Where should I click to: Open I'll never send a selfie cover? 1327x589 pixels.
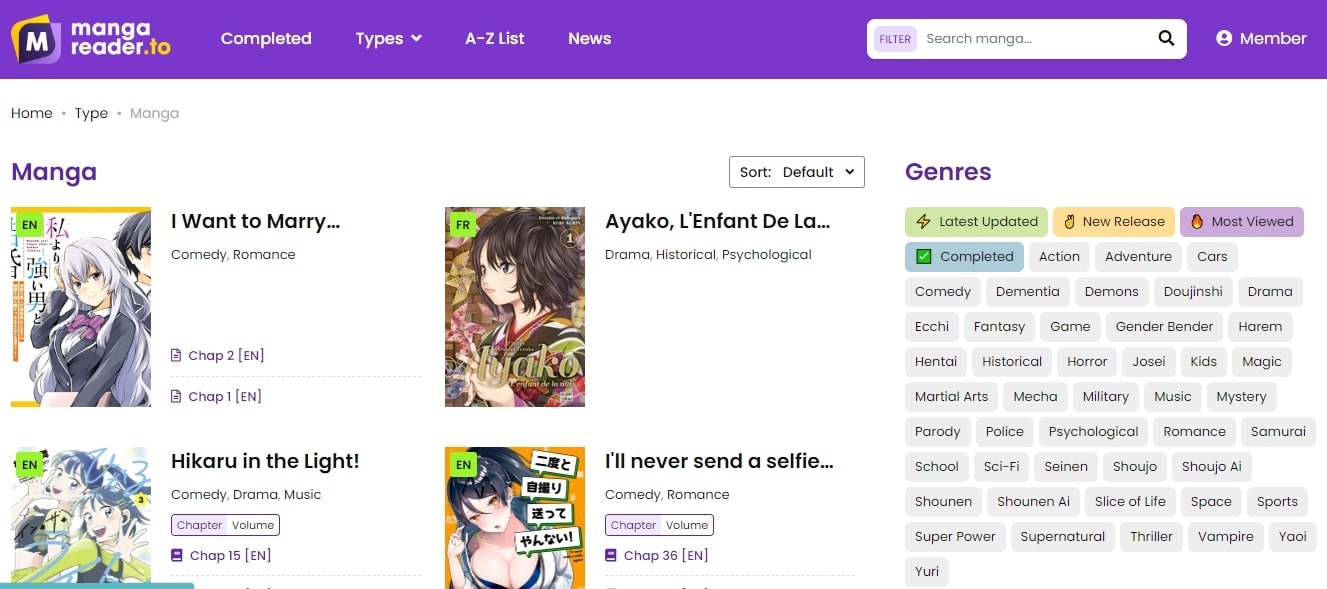(x=515, y=518)
